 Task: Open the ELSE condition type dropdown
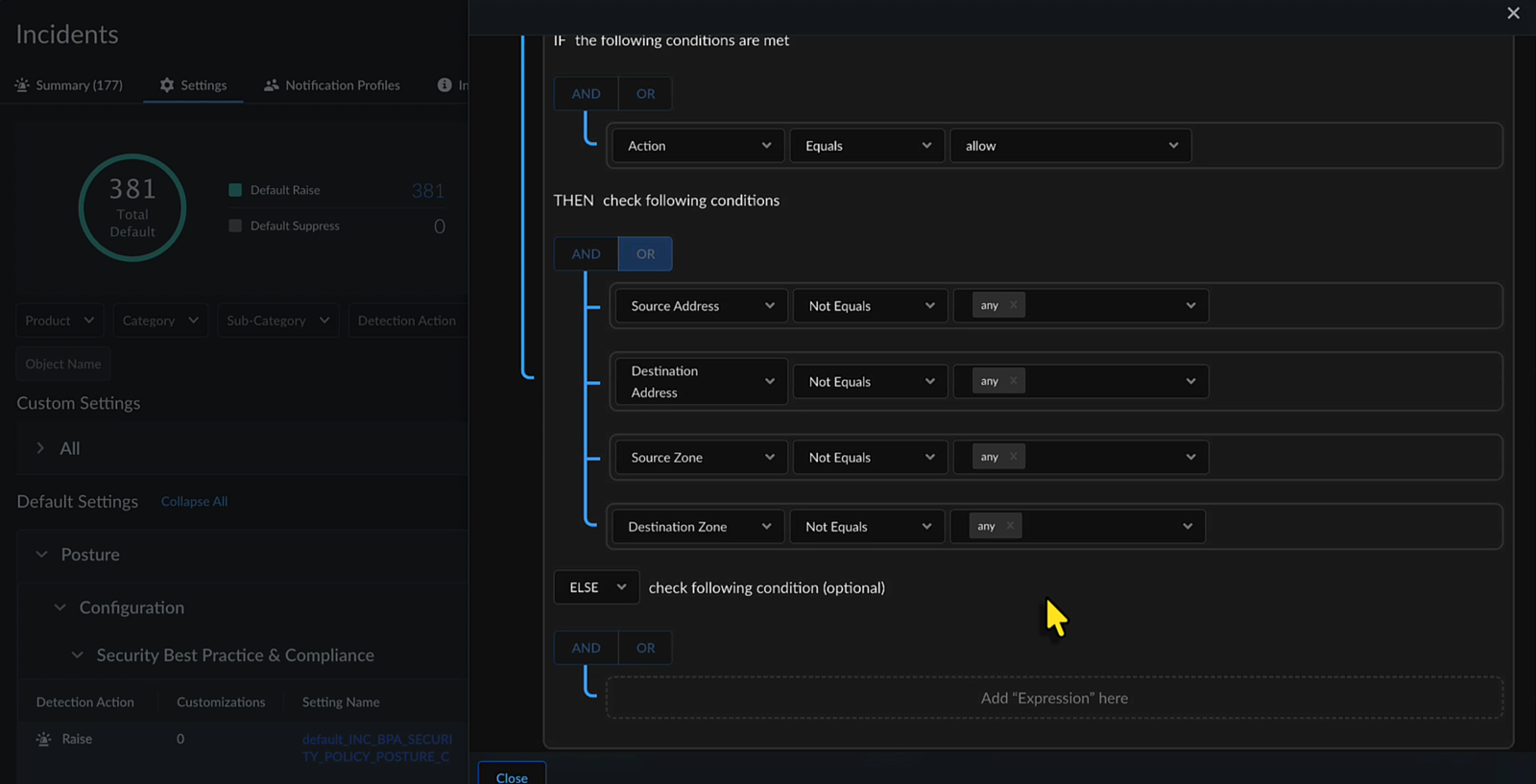pos(596,587)
